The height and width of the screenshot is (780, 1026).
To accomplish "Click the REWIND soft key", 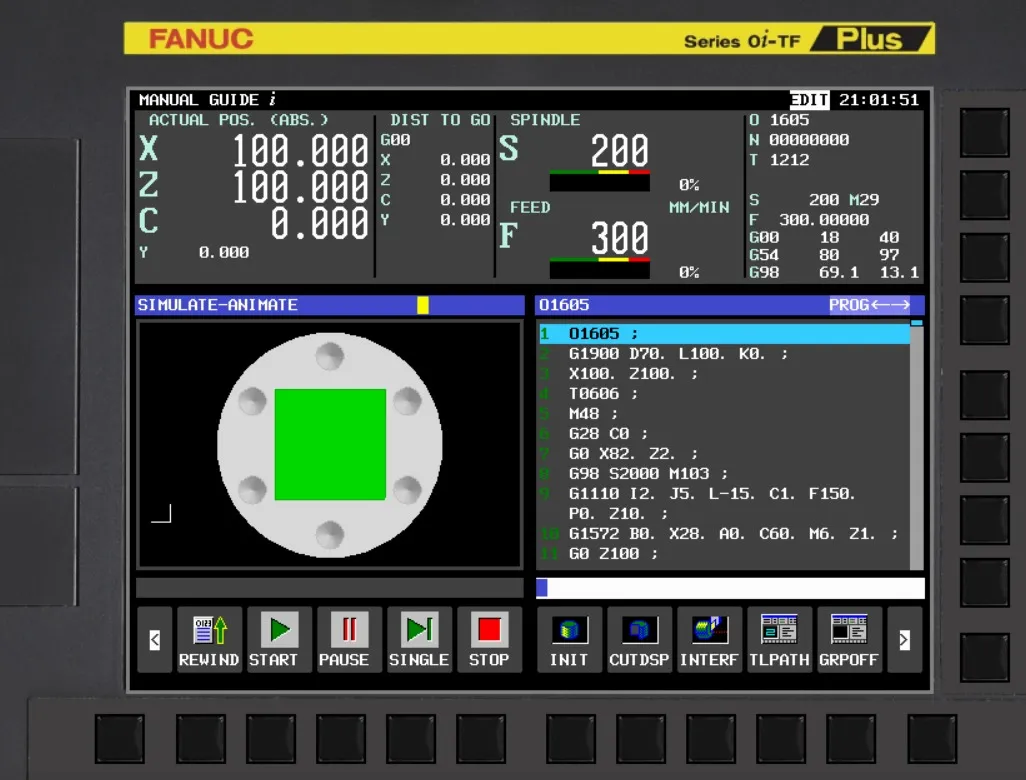I will 209,639.
